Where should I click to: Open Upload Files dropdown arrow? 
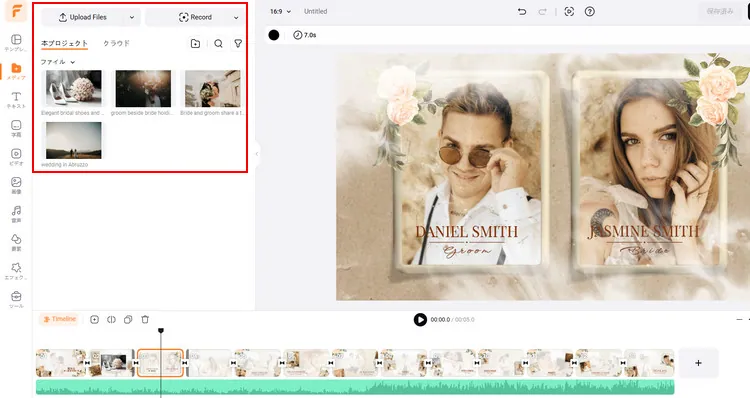pyautogui.click(x=132, y=17)
